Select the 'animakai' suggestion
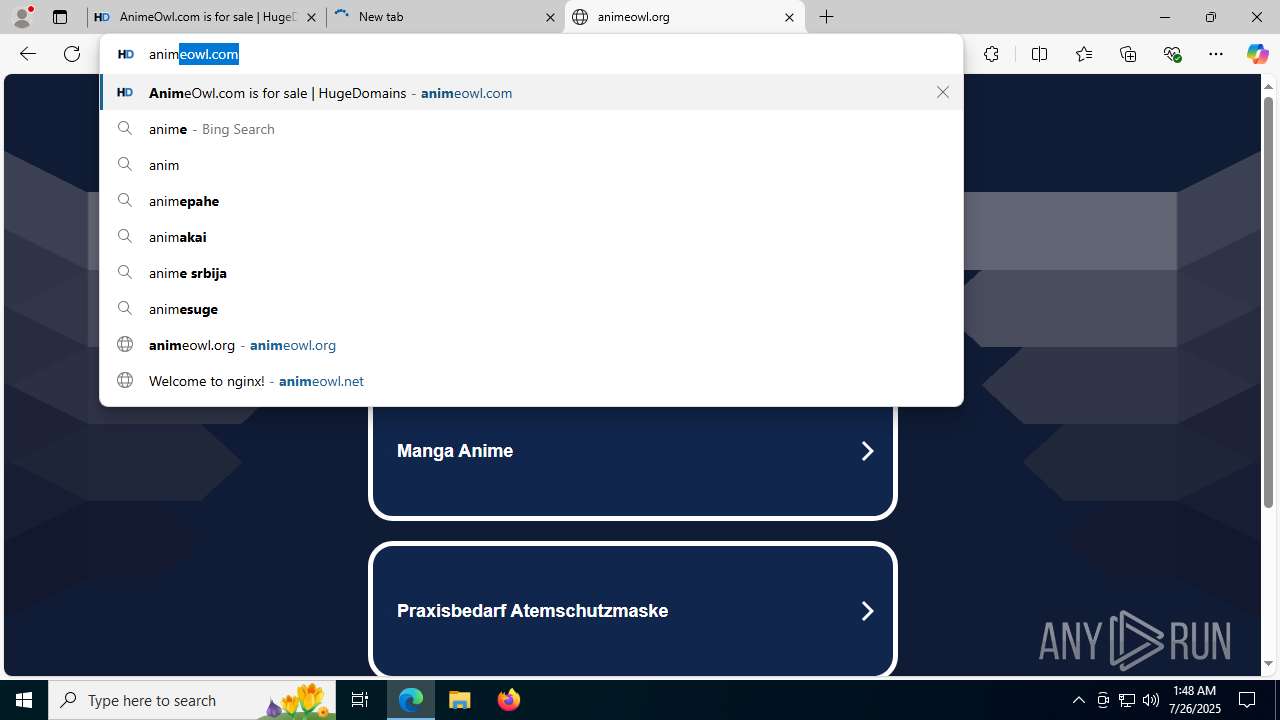This screenshot has height=720, width=1280. coord(531,237)
